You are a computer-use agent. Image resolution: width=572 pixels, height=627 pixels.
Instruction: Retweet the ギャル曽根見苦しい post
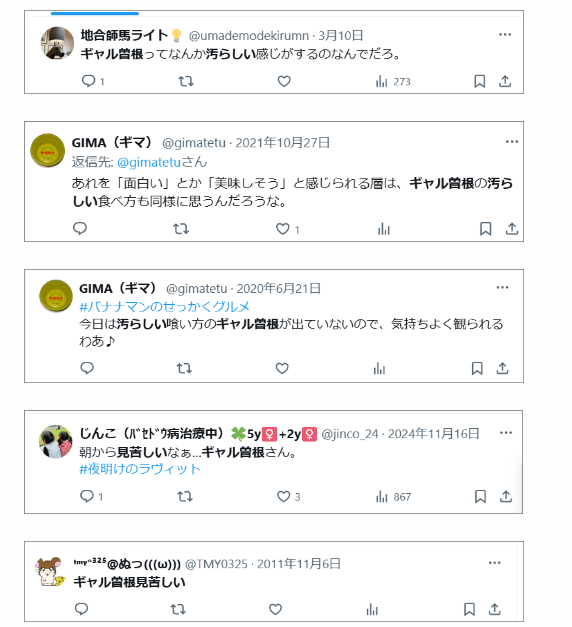pos(178,609)
